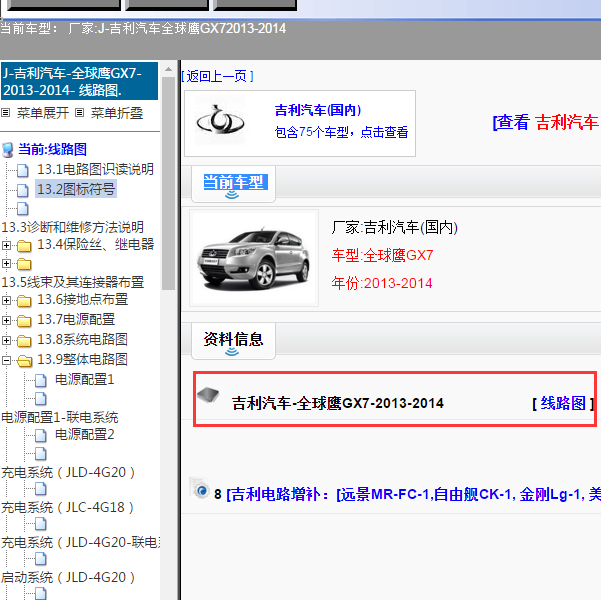Click the page icon of 电源配置1
Screen dimensions: 601x600
click(x=41, y=380)
